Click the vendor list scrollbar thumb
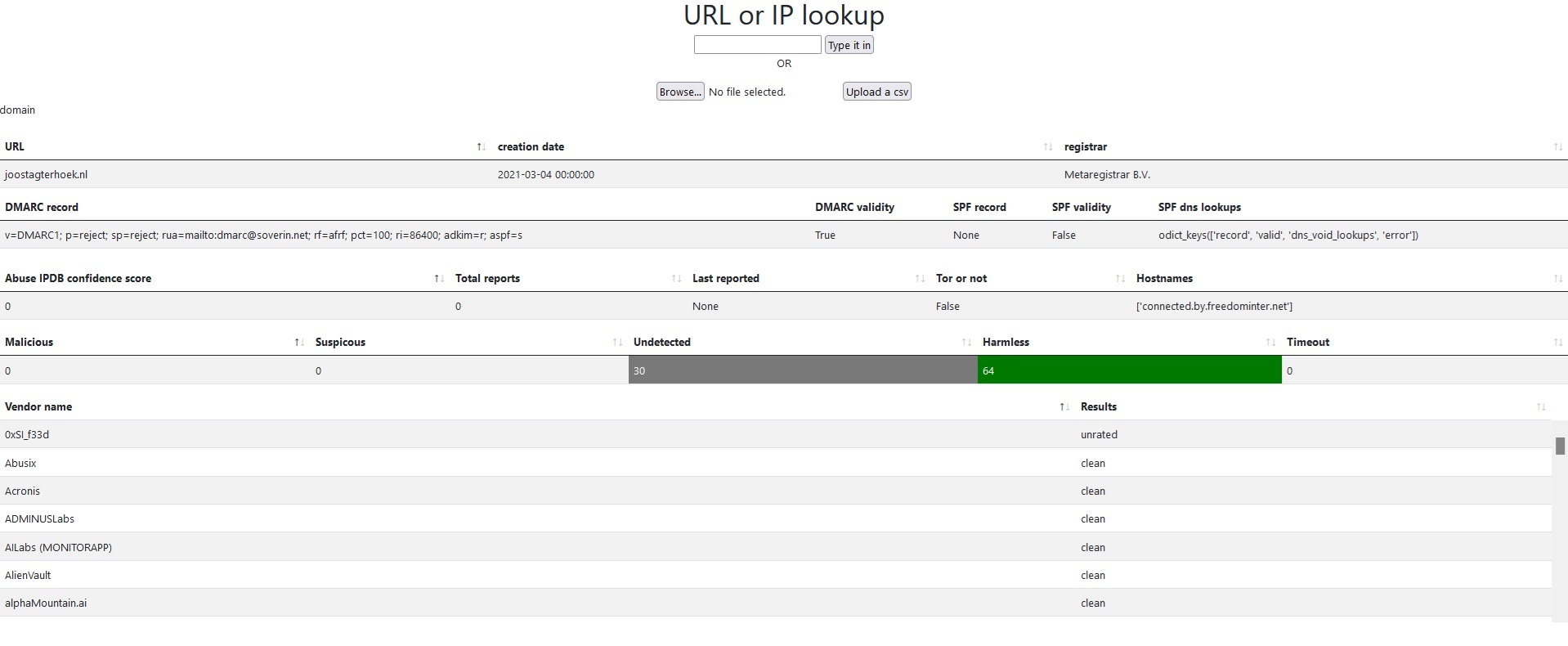Viewport: 1568px width, 646px height. [1560, 446]
